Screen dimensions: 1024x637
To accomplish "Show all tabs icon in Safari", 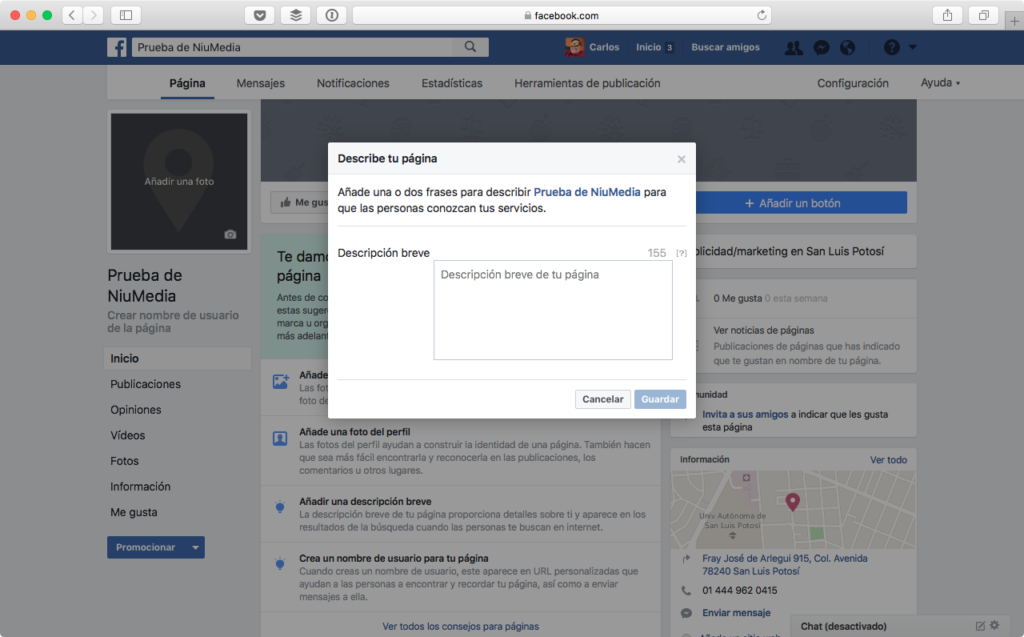I will [984, 15].
